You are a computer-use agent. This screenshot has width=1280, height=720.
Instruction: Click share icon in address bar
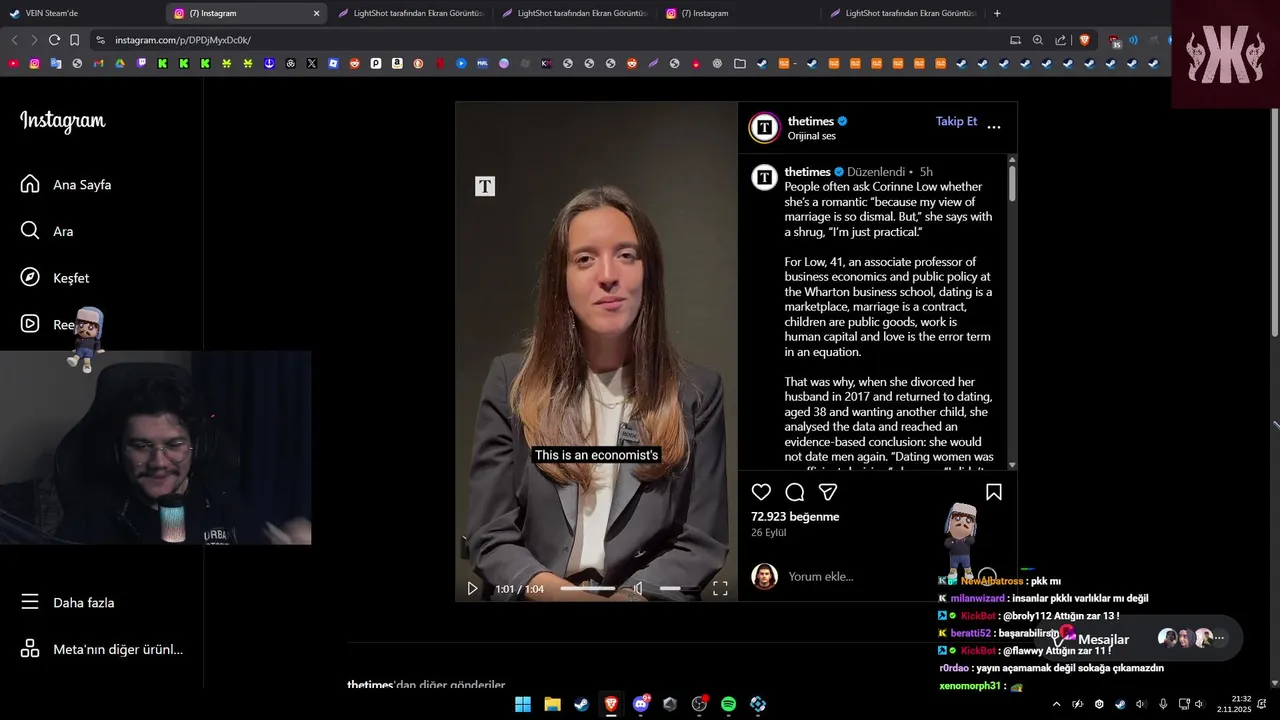click(1061, 40)
